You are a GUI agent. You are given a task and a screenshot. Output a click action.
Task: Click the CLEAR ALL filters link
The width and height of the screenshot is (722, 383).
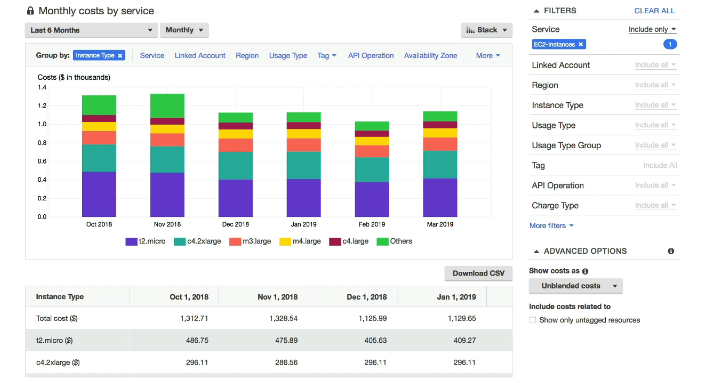click(x=654, y=11)
